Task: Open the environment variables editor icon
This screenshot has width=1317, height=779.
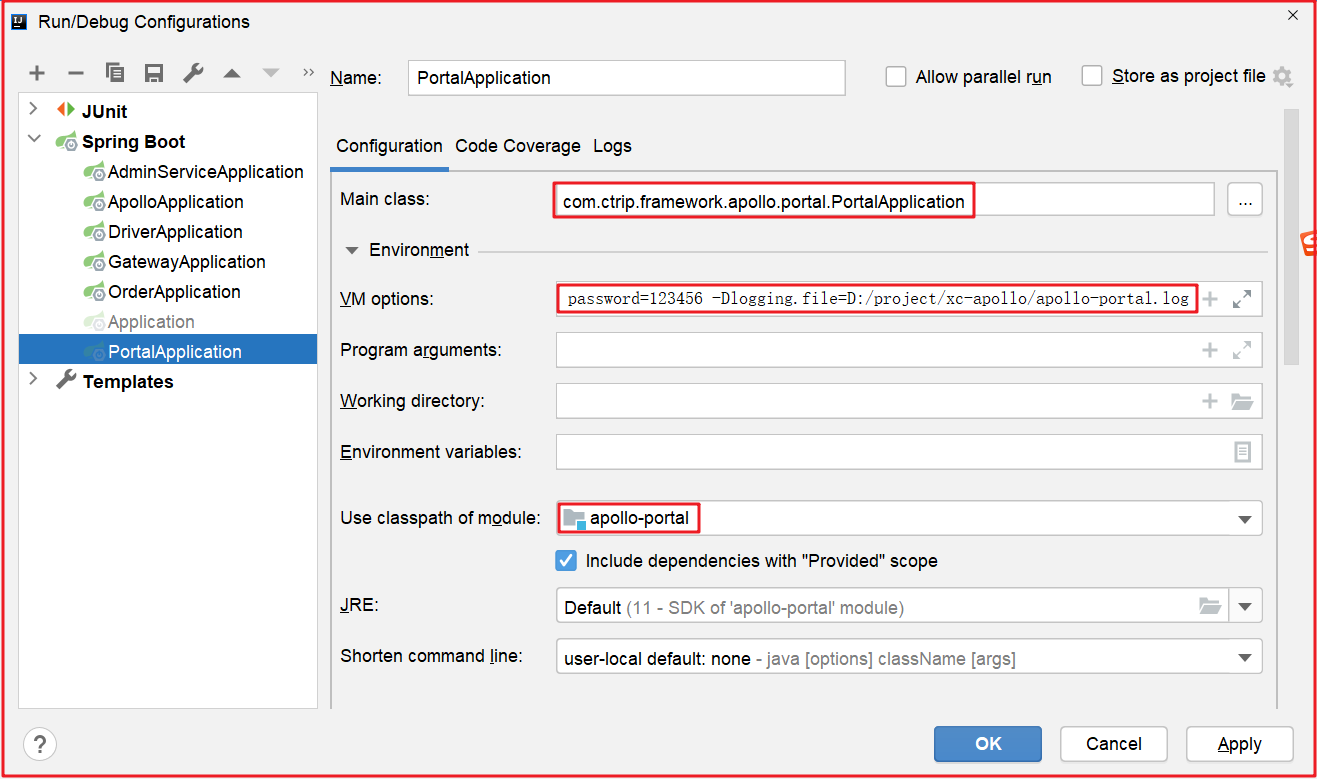Action: coord(1242,452)
